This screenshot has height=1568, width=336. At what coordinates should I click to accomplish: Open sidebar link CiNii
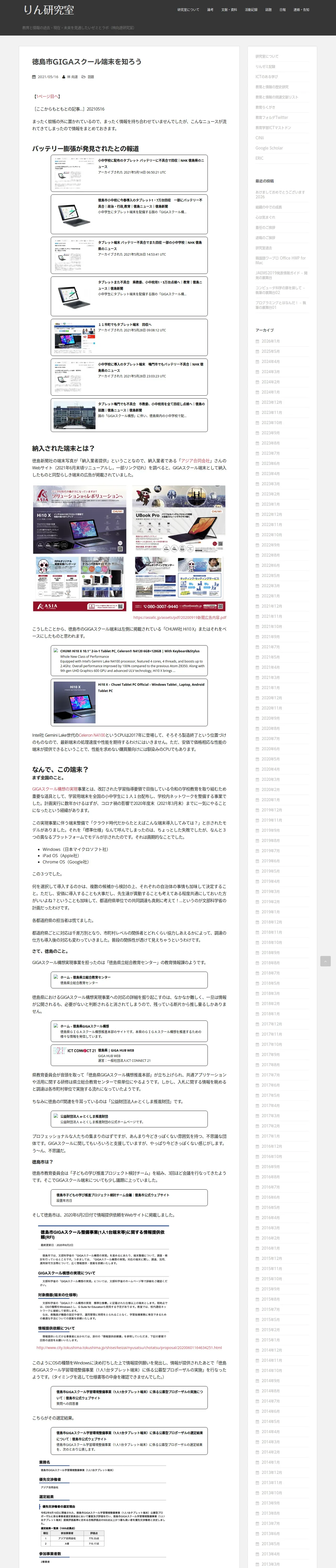tap(260, 137)
